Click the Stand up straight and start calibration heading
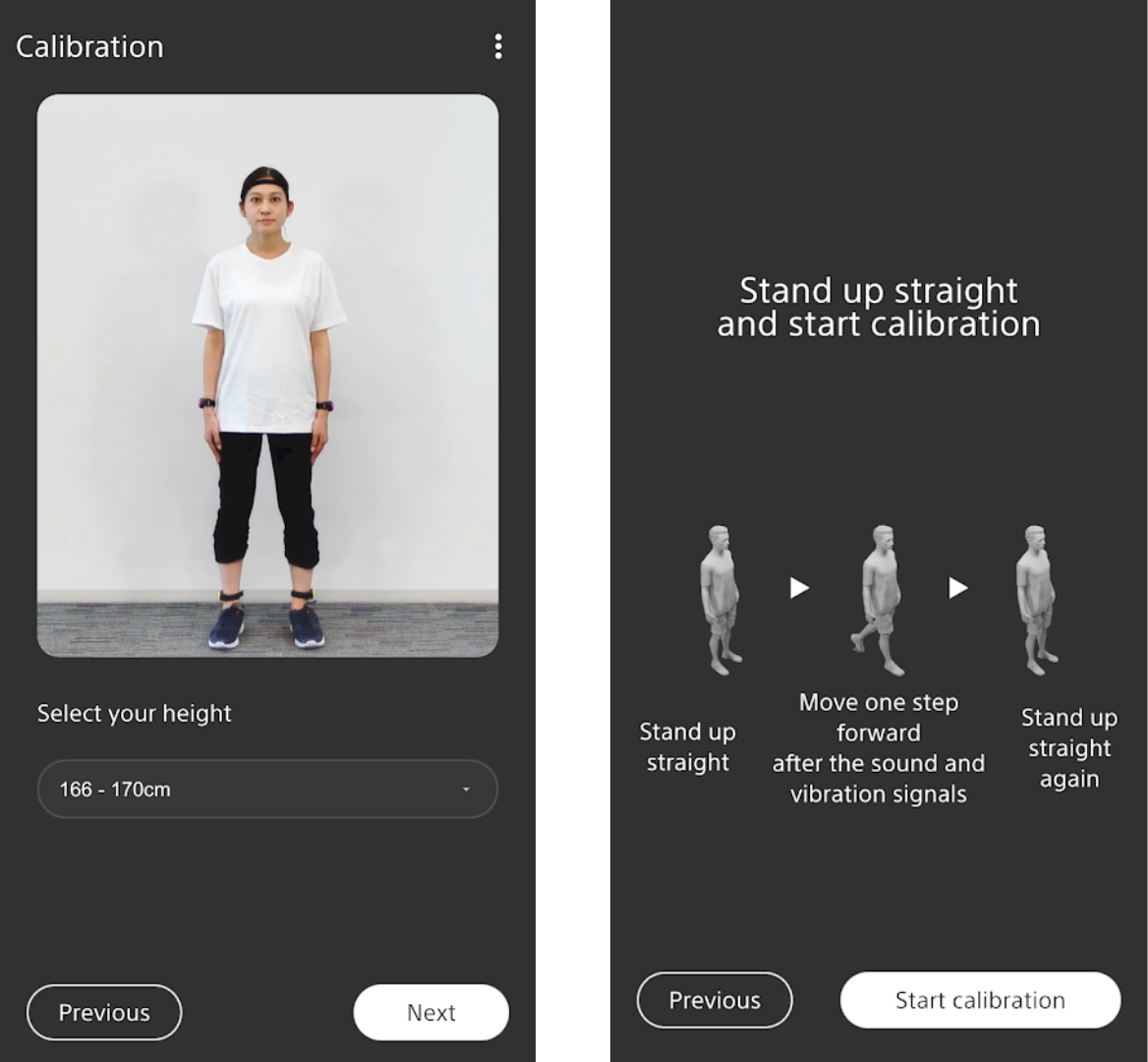The image size is (1148, 1062). pos(879,307)
